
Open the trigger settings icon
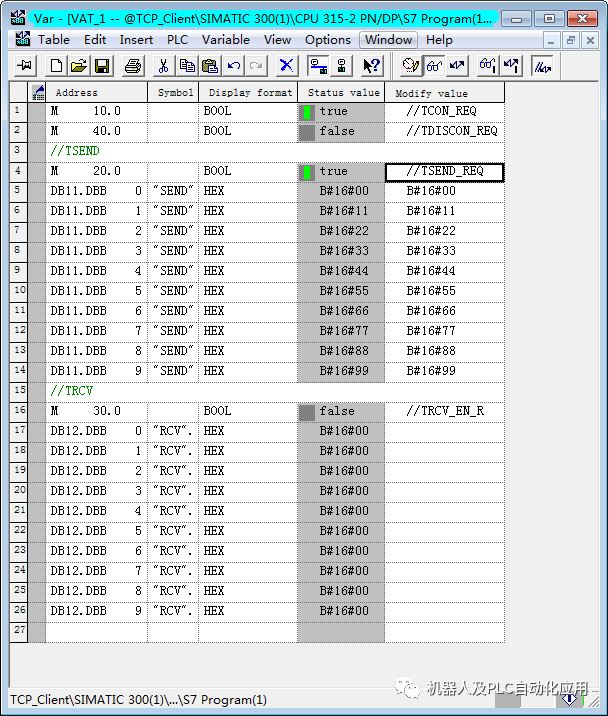411,66
